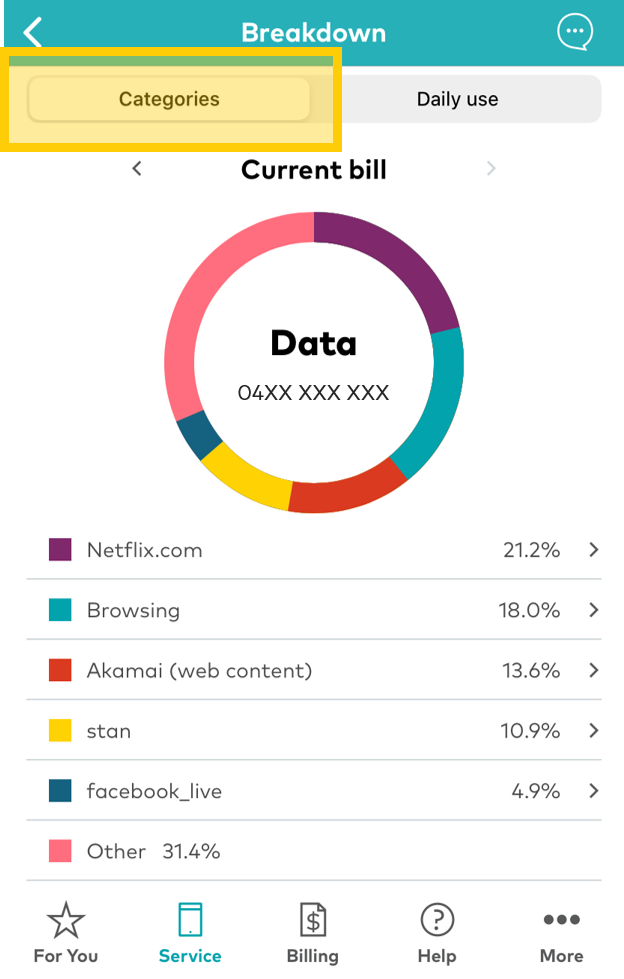The height and width of the screenshot is (979, 624).
Task: Click the purple Netflix color swatch
Action: 59,549
